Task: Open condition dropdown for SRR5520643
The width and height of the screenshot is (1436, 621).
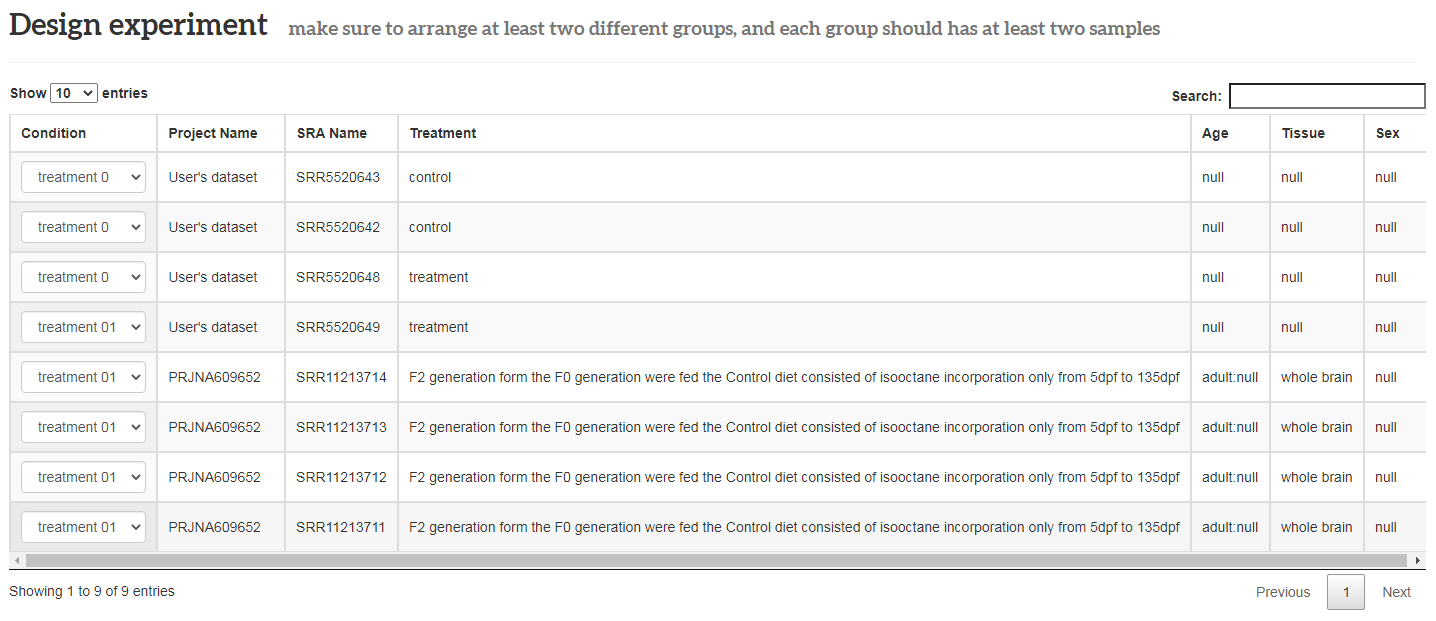Action: tap(83, 177)
